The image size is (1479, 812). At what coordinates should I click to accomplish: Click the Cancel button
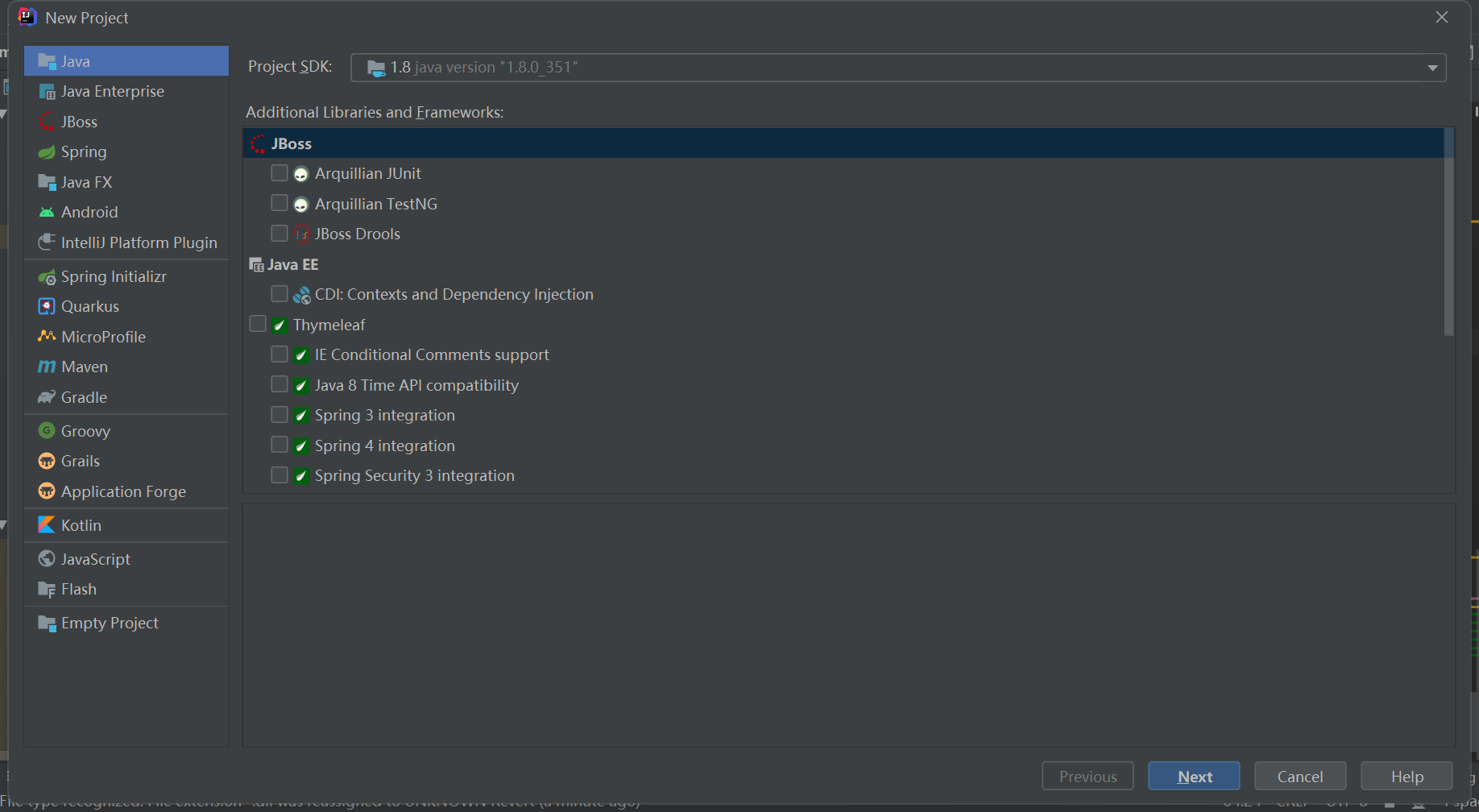coord(1300,777)
